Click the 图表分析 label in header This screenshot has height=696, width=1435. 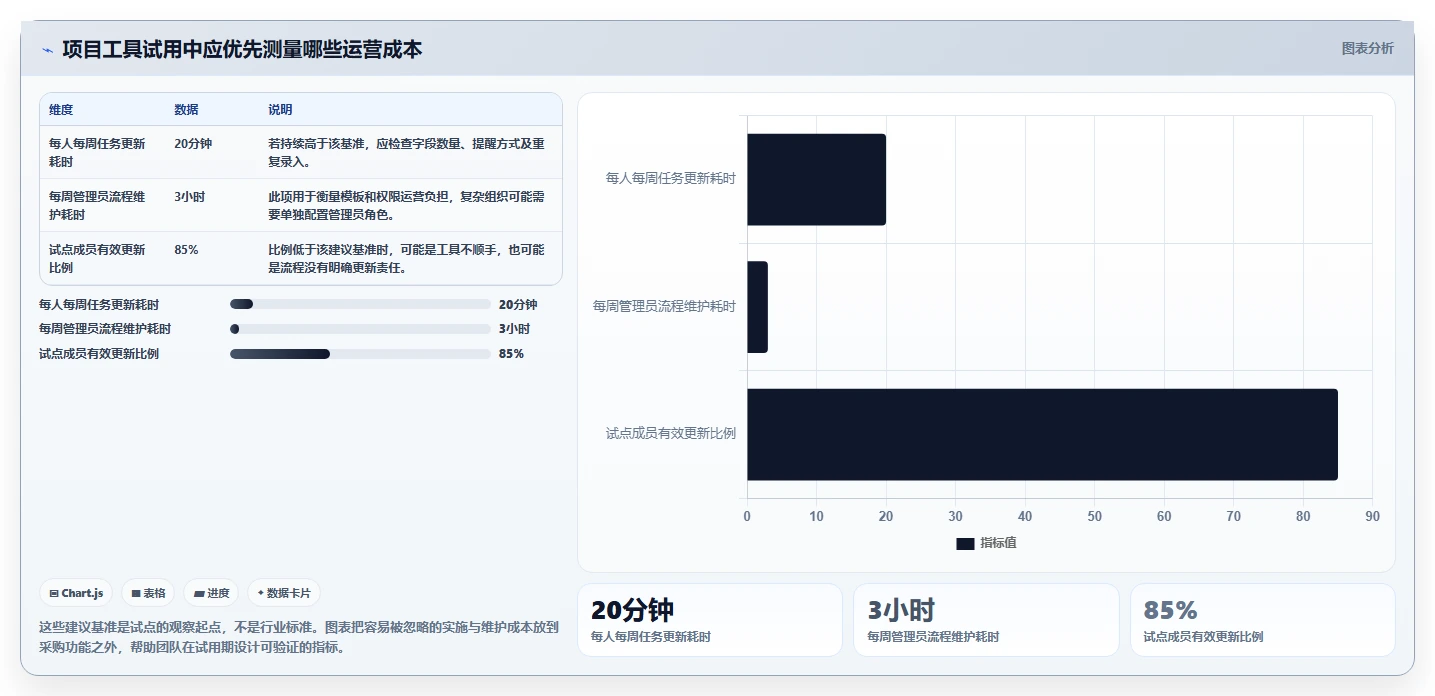click(1367, 48)
